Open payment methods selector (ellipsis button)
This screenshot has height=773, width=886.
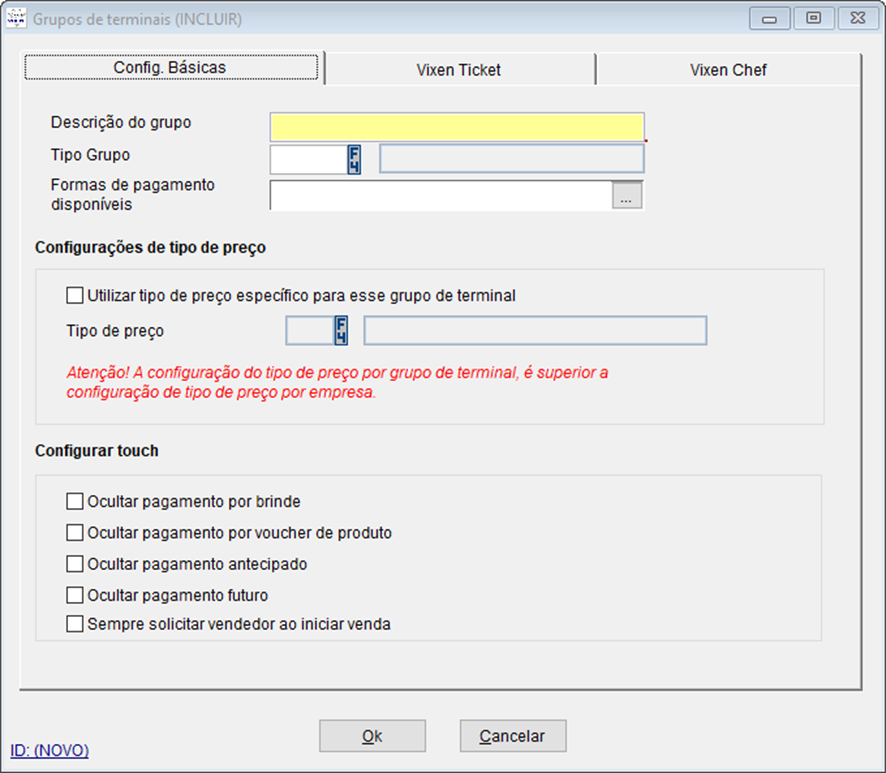(627, 196)
